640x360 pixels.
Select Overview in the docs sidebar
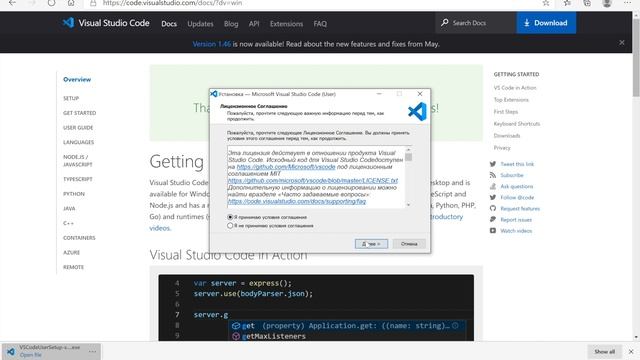click(x=77, y=79)
